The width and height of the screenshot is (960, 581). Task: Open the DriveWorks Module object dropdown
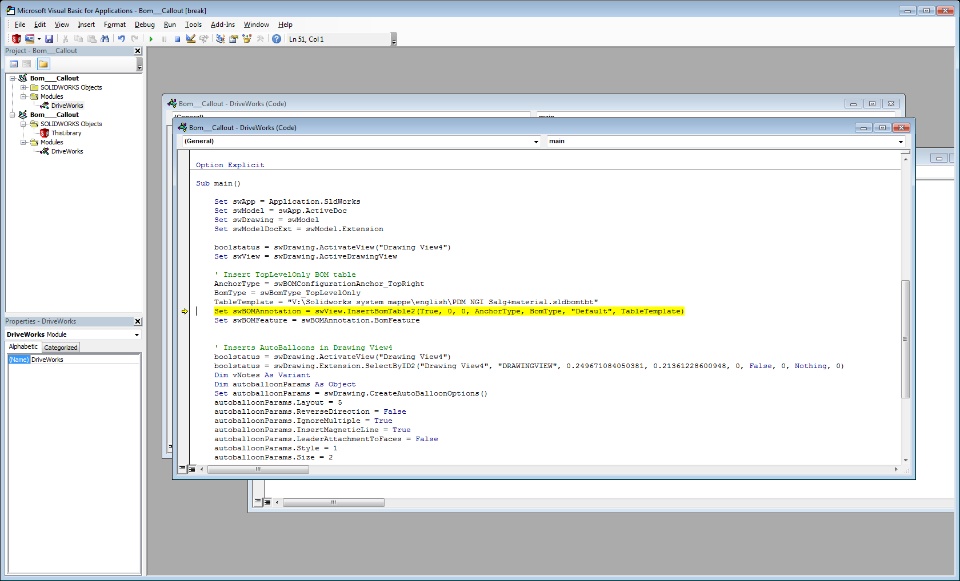(x=137, y=334)
